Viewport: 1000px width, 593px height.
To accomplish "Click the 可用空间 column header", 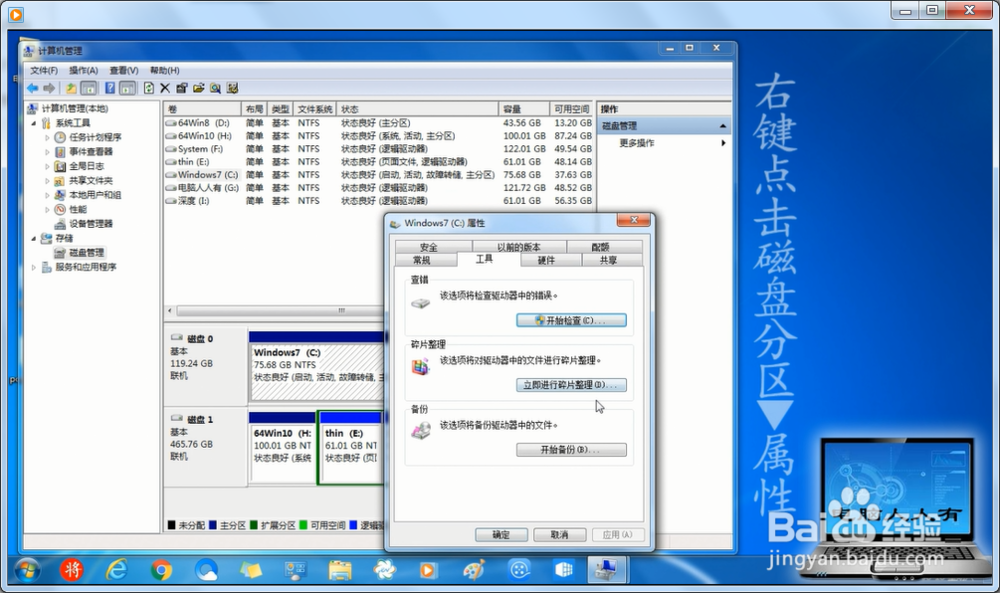I will pos(571,109).
